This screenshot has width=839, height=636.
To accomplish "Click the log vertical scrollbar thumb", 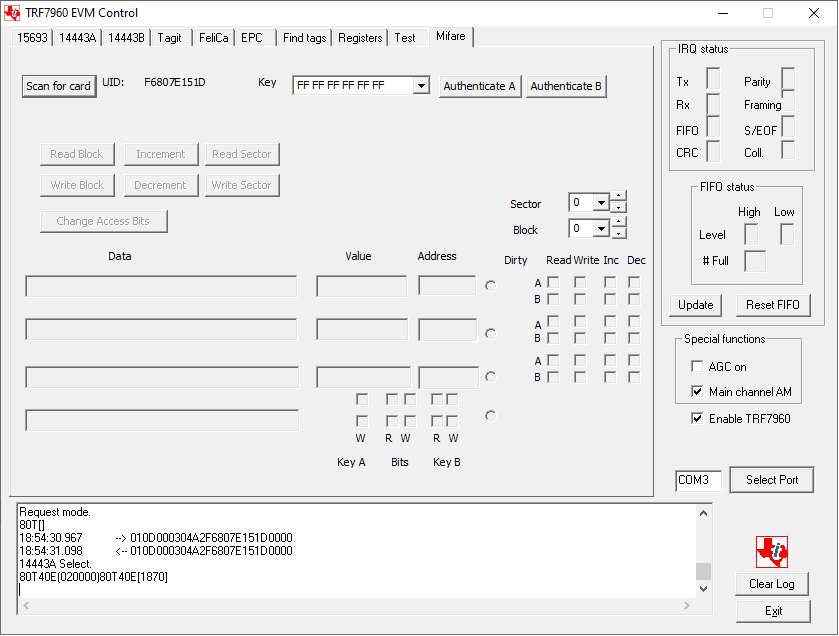I will click(704, 571).
